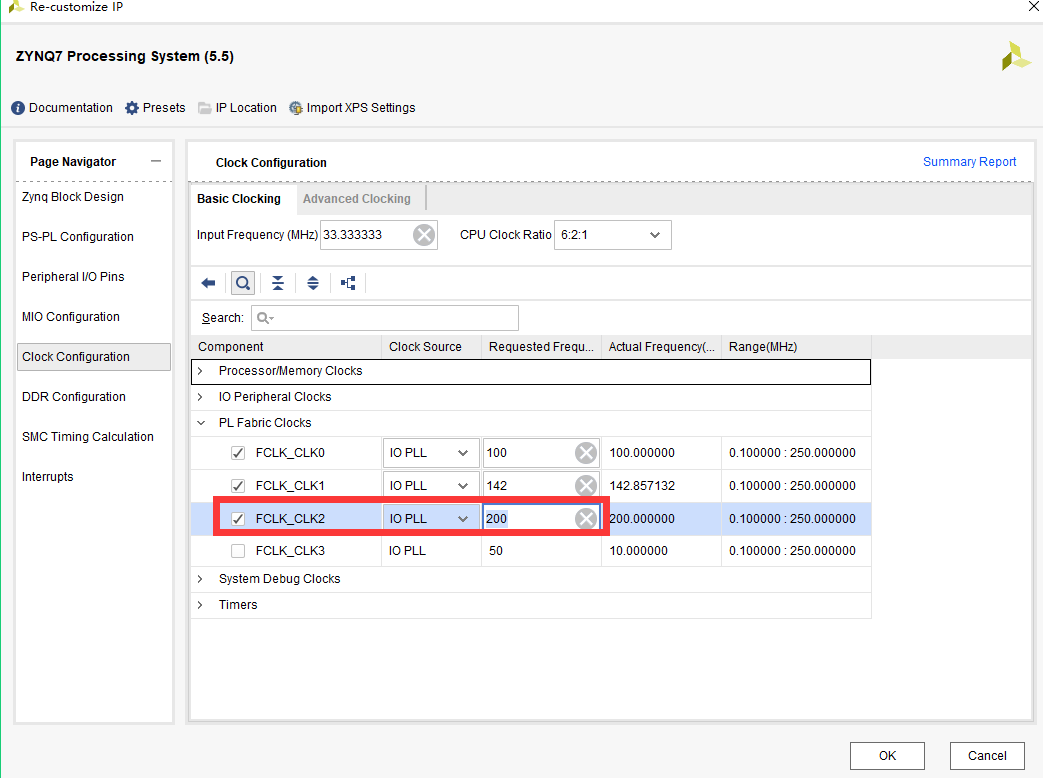Click the IP Location folder icon
This screenshot has width=1043, height=778.
205,108
